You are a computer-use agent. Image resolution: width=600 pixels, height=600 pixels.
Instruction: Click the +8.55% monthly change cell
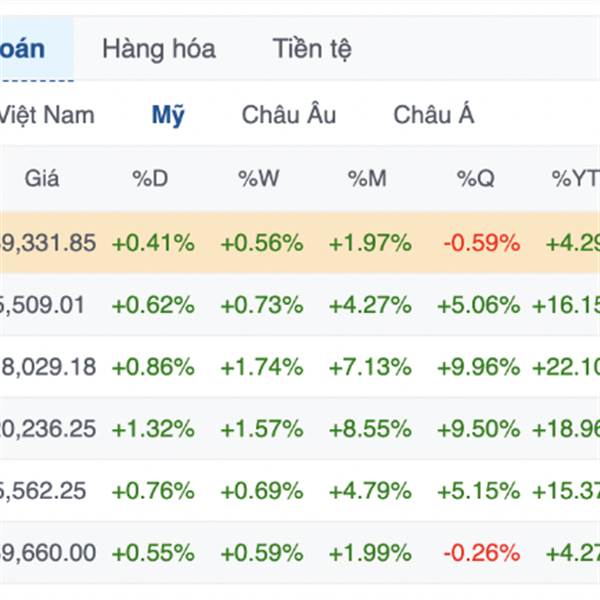tap(370, 429)
